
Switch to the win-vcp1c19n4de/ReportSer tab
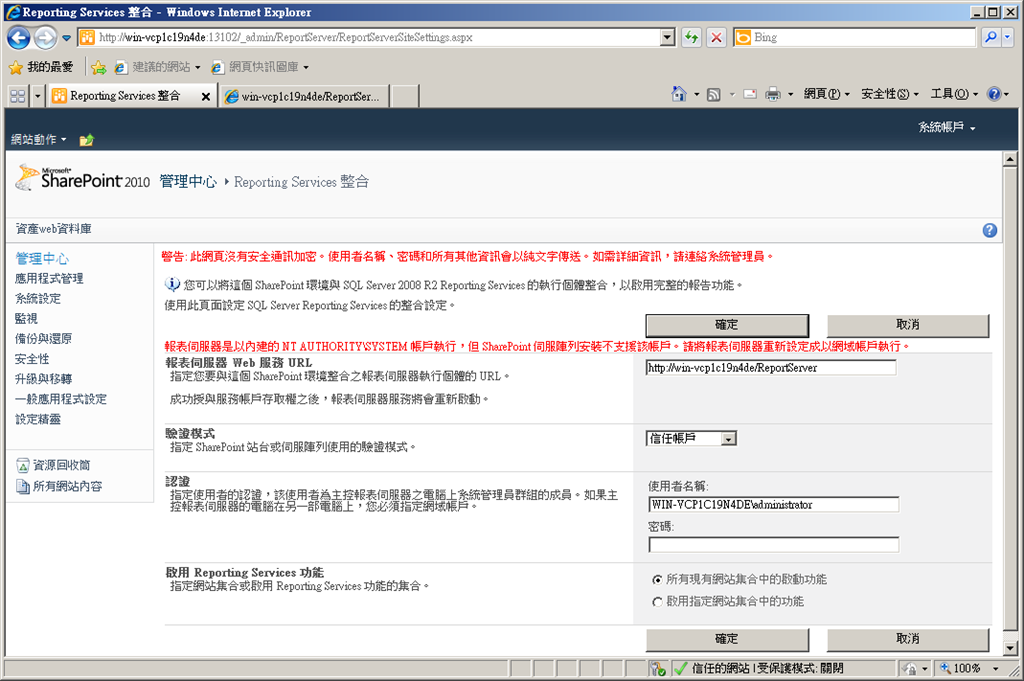pos(305,97)
